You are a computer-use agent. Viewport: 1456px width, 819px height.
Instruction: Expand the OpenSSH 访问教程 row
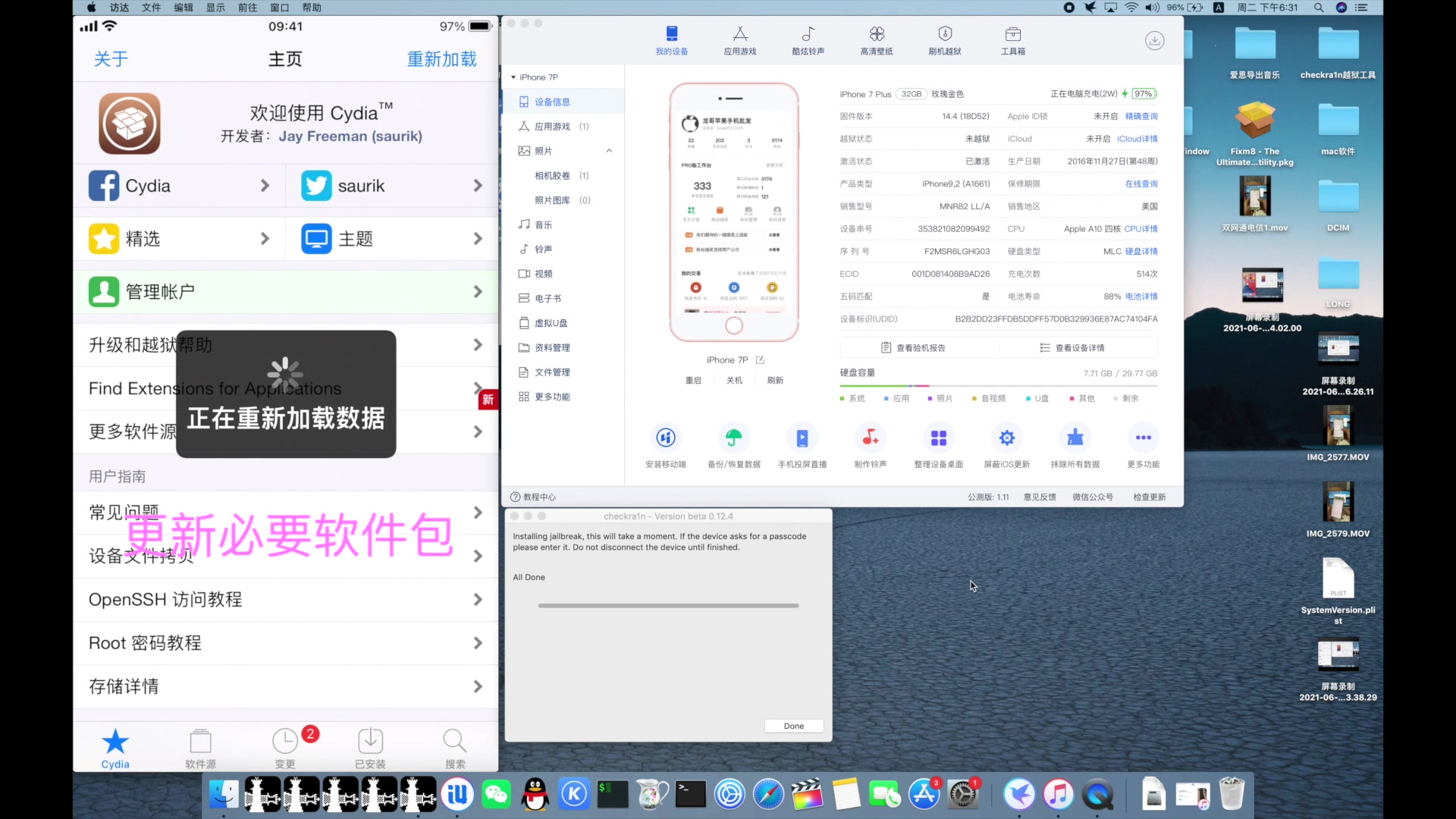286,600
